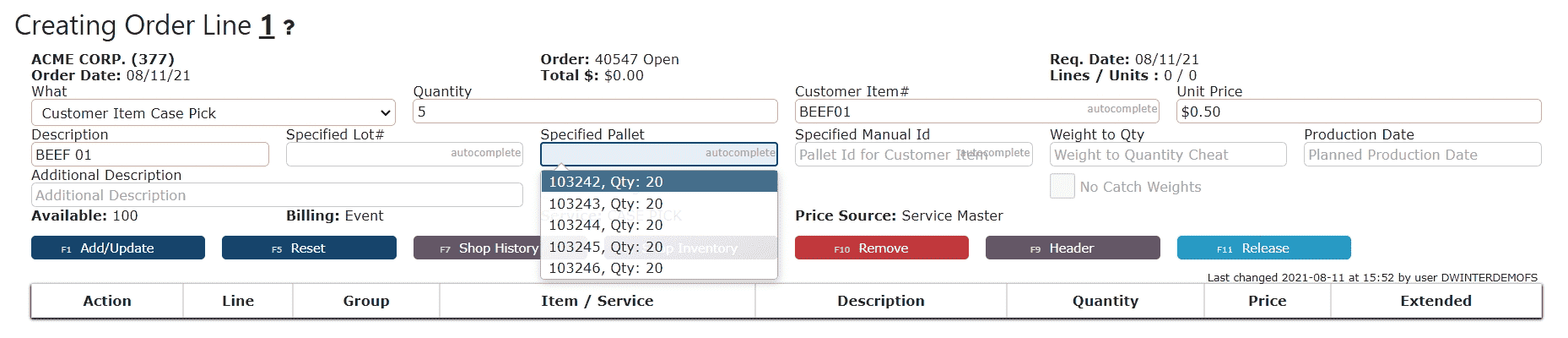Click the Unit Price field

[1358, 112]
